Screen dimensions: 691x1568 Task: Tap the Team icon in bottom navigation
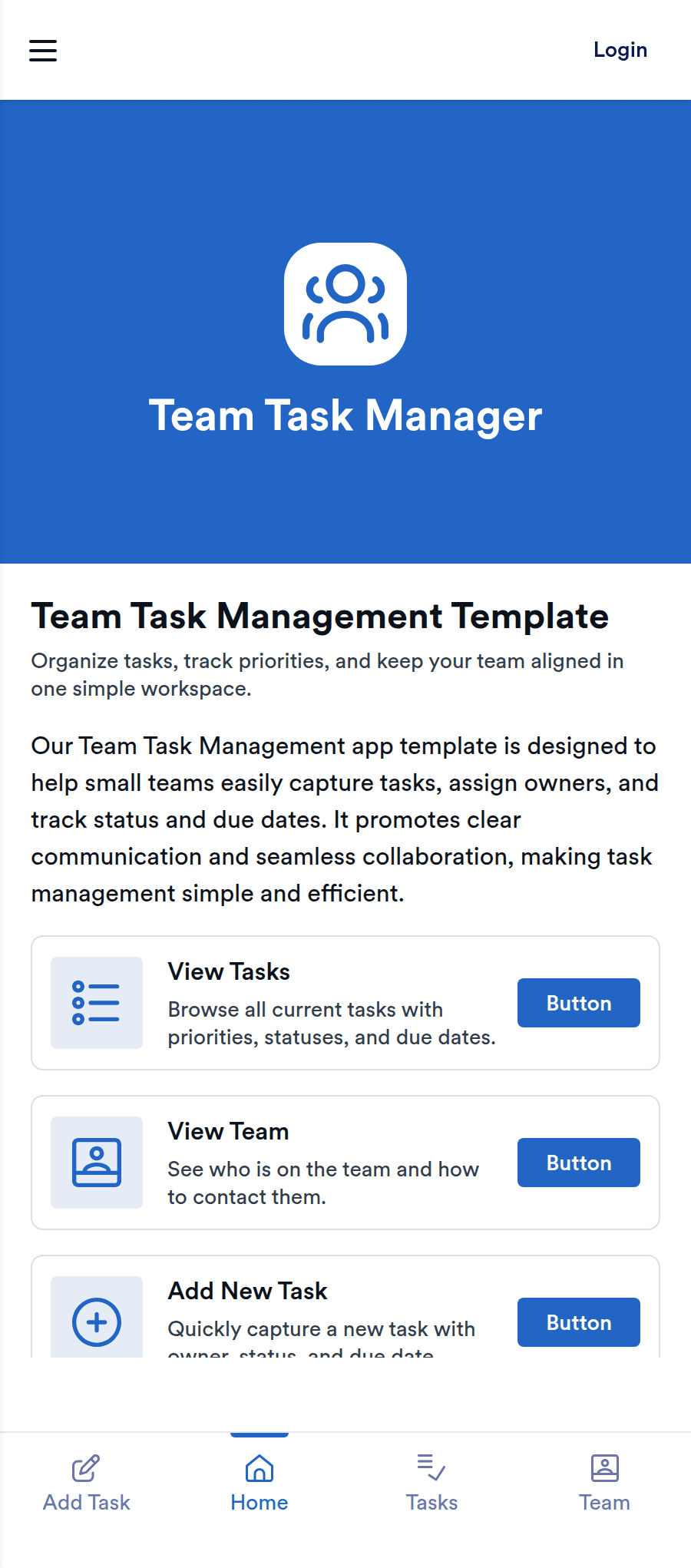604,1468
